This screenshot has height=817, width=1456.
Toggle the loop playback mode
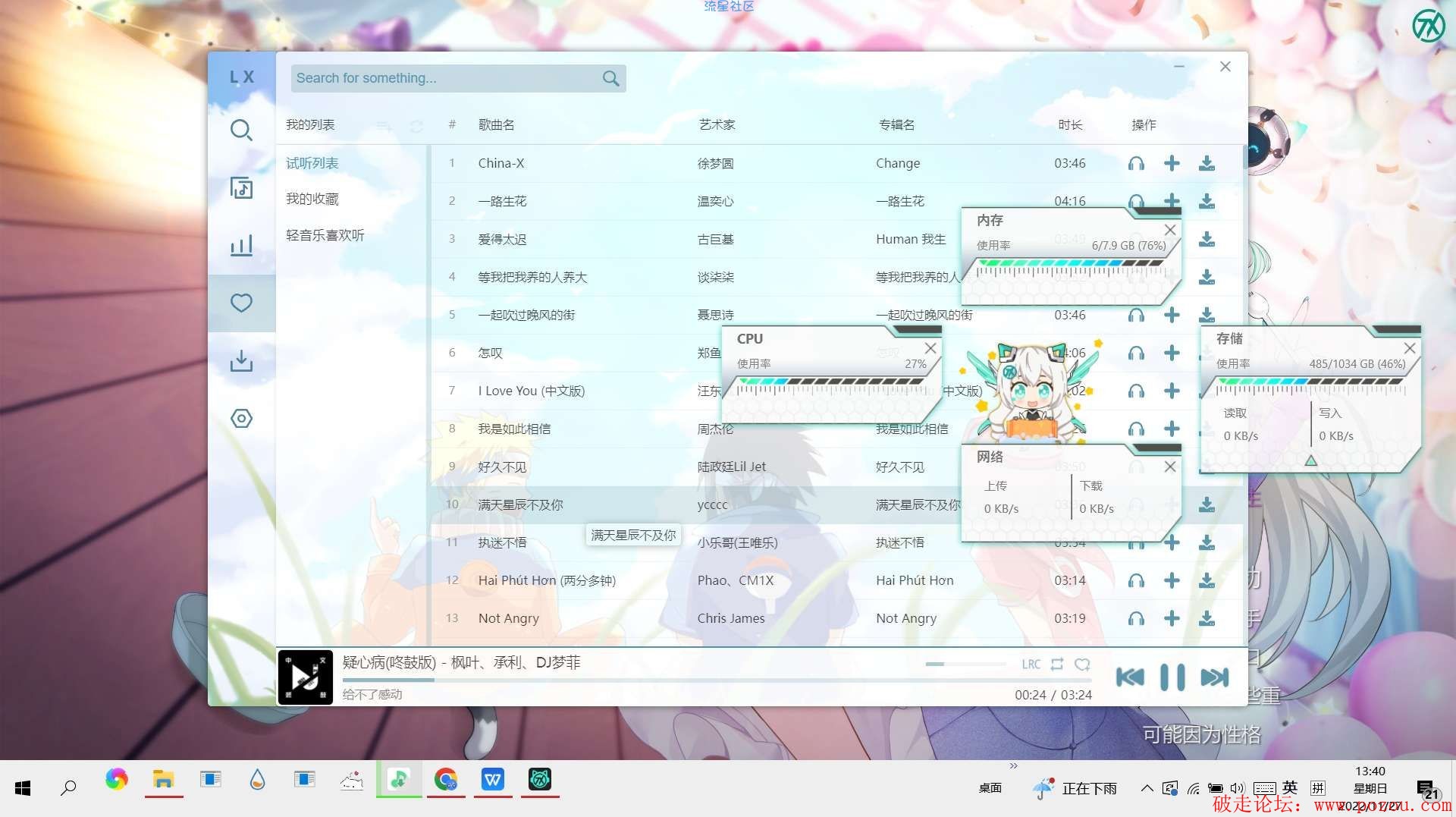pos(1057,665)
